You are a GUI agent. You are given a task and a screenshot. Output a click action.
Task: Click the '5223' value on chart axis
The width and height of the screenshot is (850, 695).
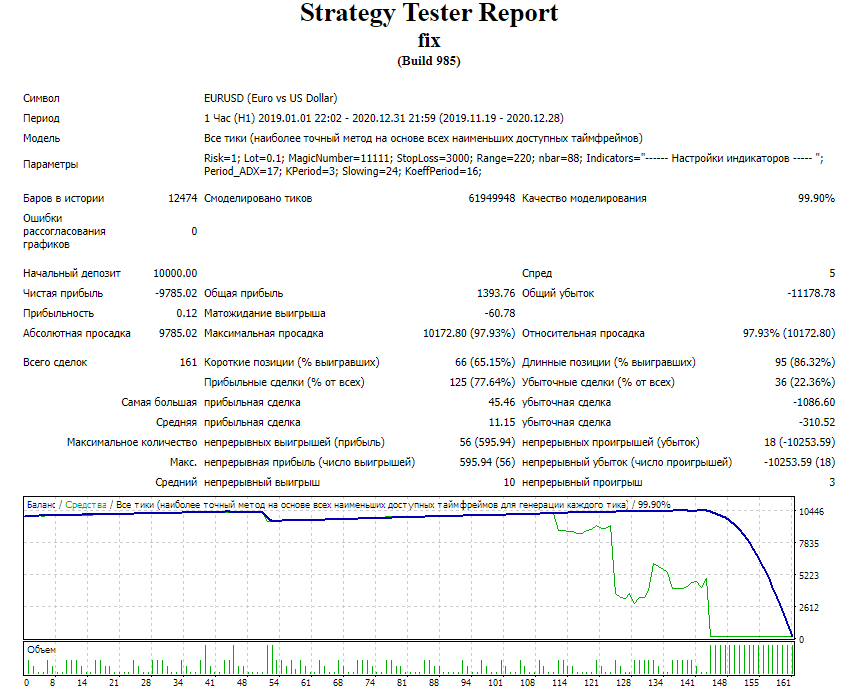point(809,576)
